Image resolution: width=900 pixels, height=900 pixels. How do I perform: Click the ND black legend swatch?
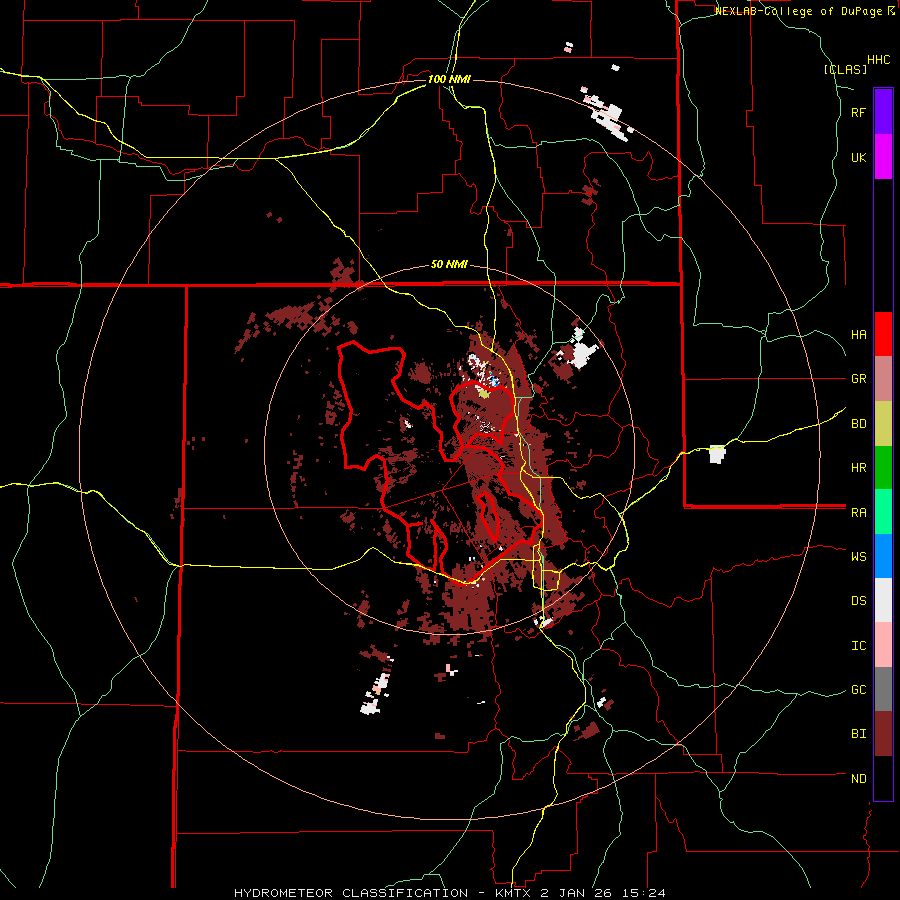click(x=883, y=778)
